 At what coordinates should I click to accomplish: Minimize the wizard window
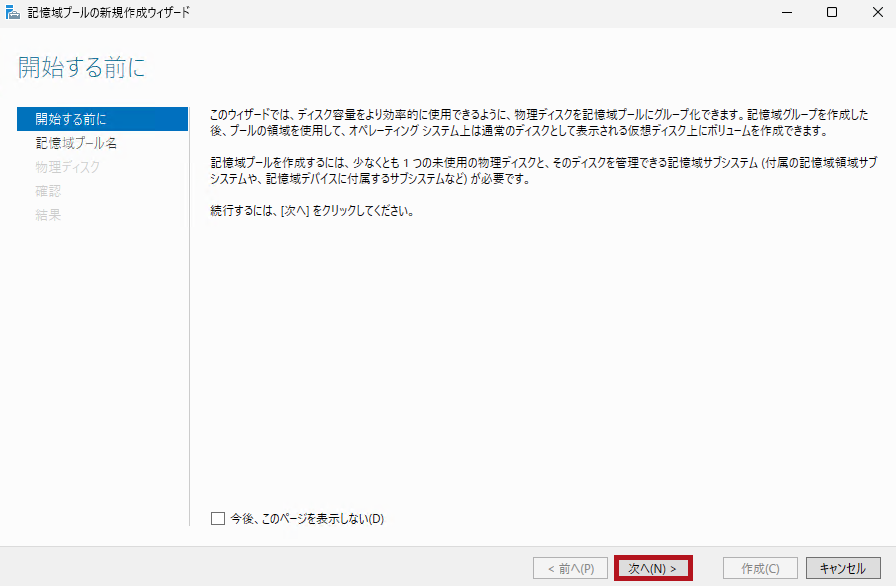click(x=786, y=13)
